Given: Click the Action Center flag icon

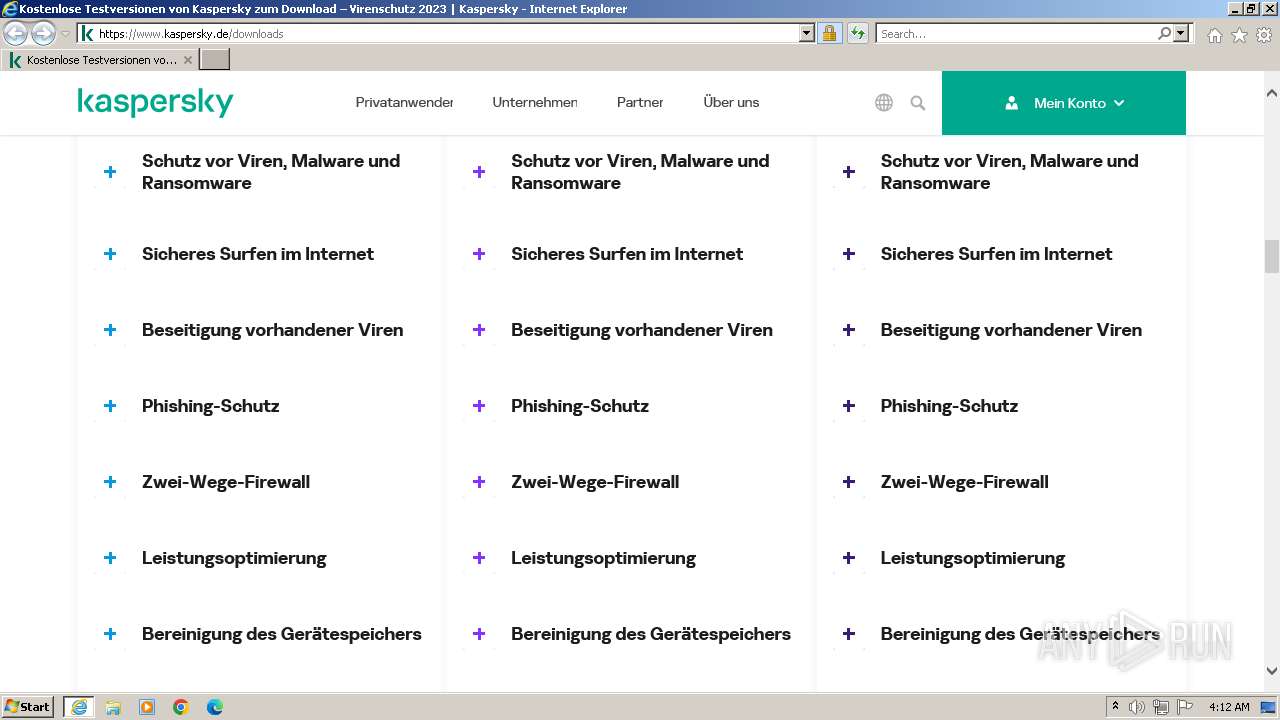Looking at the screenshot, I should tap(1185, 707).
